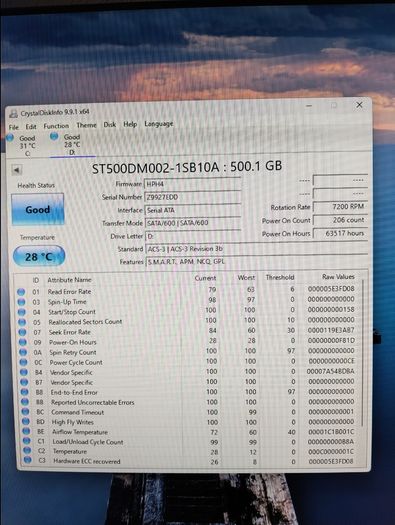Click the status icon for Power-On Hours row
The width and height of the screenshot is (395, 525).
[x=23, y=342]
